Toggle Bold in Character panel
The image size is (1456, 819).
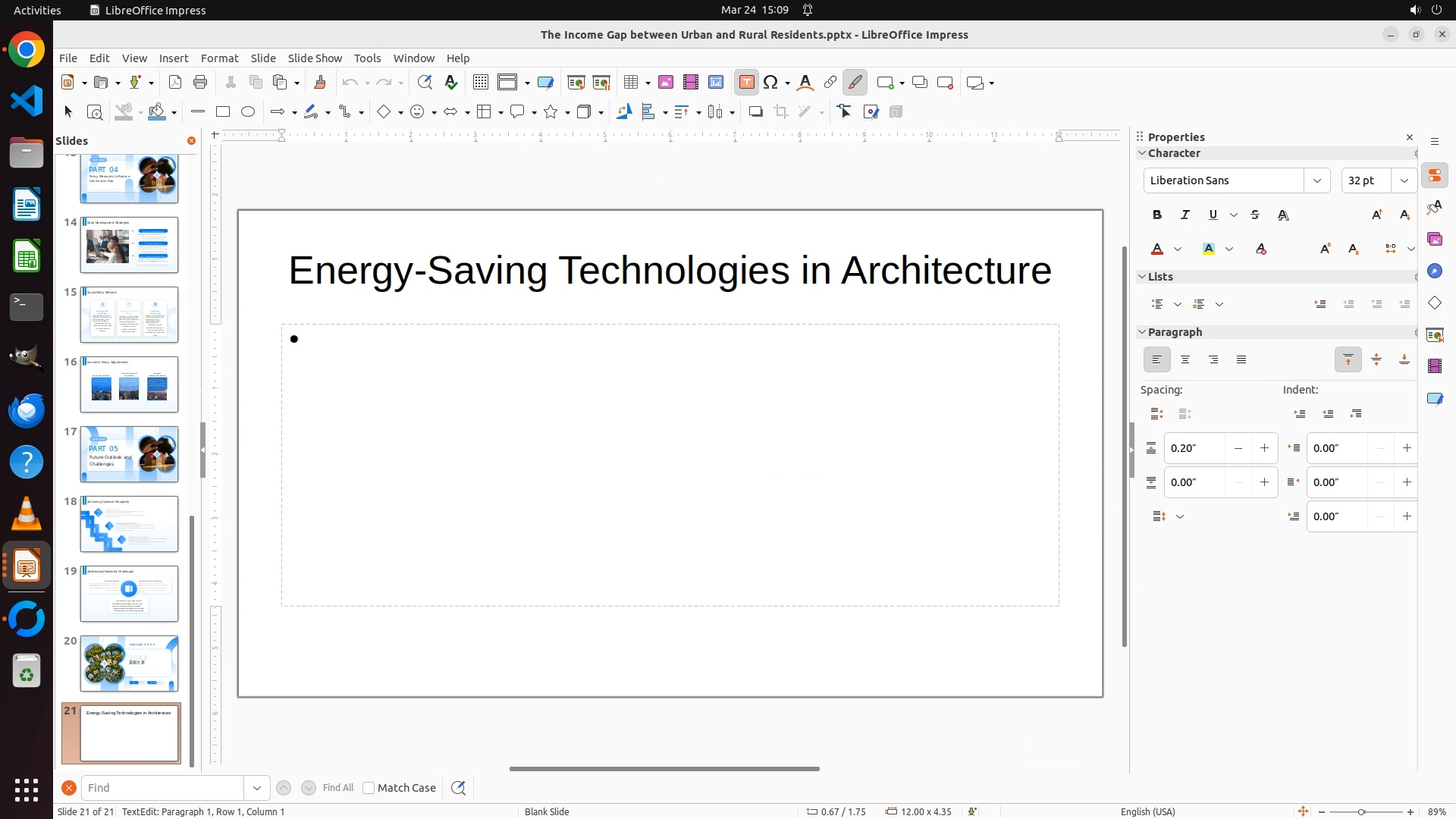pyautogui.click(x=1156, y=215)
